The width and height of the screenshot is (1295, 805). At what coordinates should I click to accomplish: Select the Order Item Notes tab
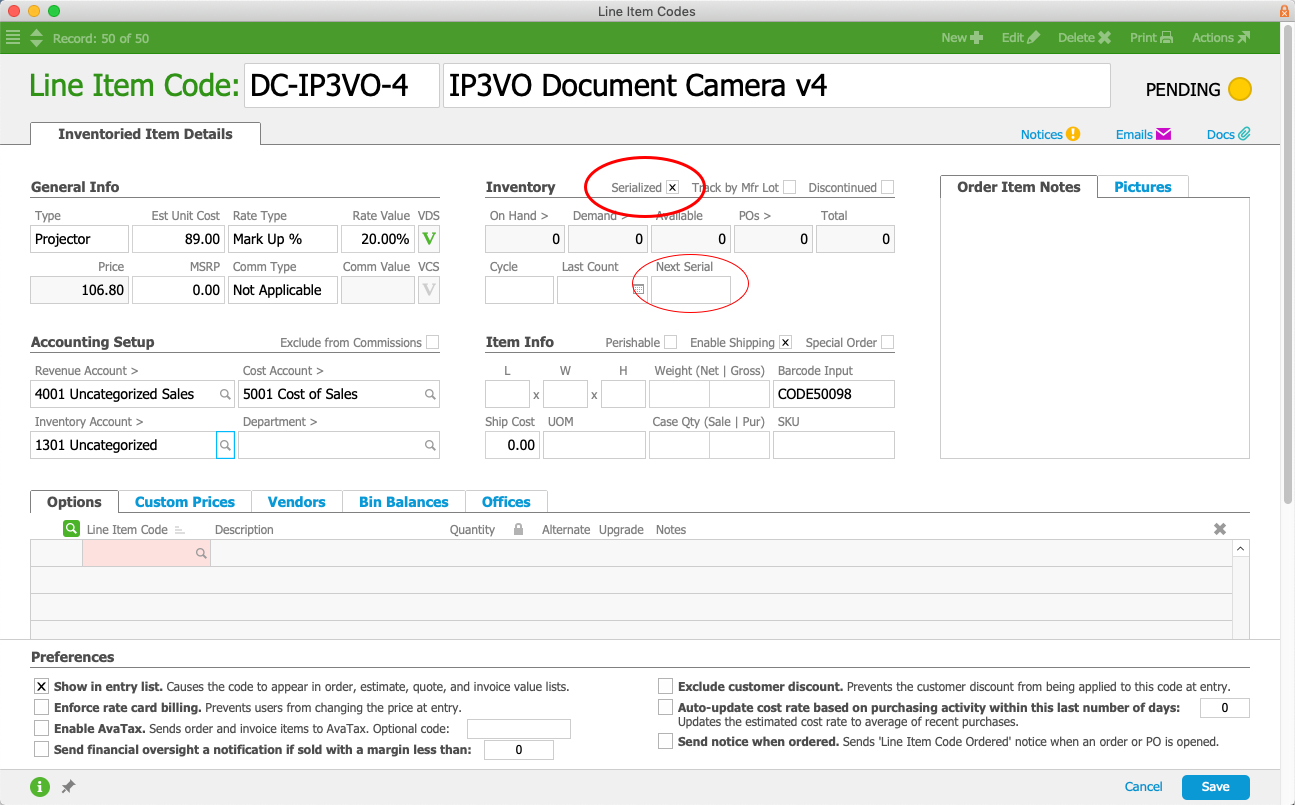pos(1019,187)
